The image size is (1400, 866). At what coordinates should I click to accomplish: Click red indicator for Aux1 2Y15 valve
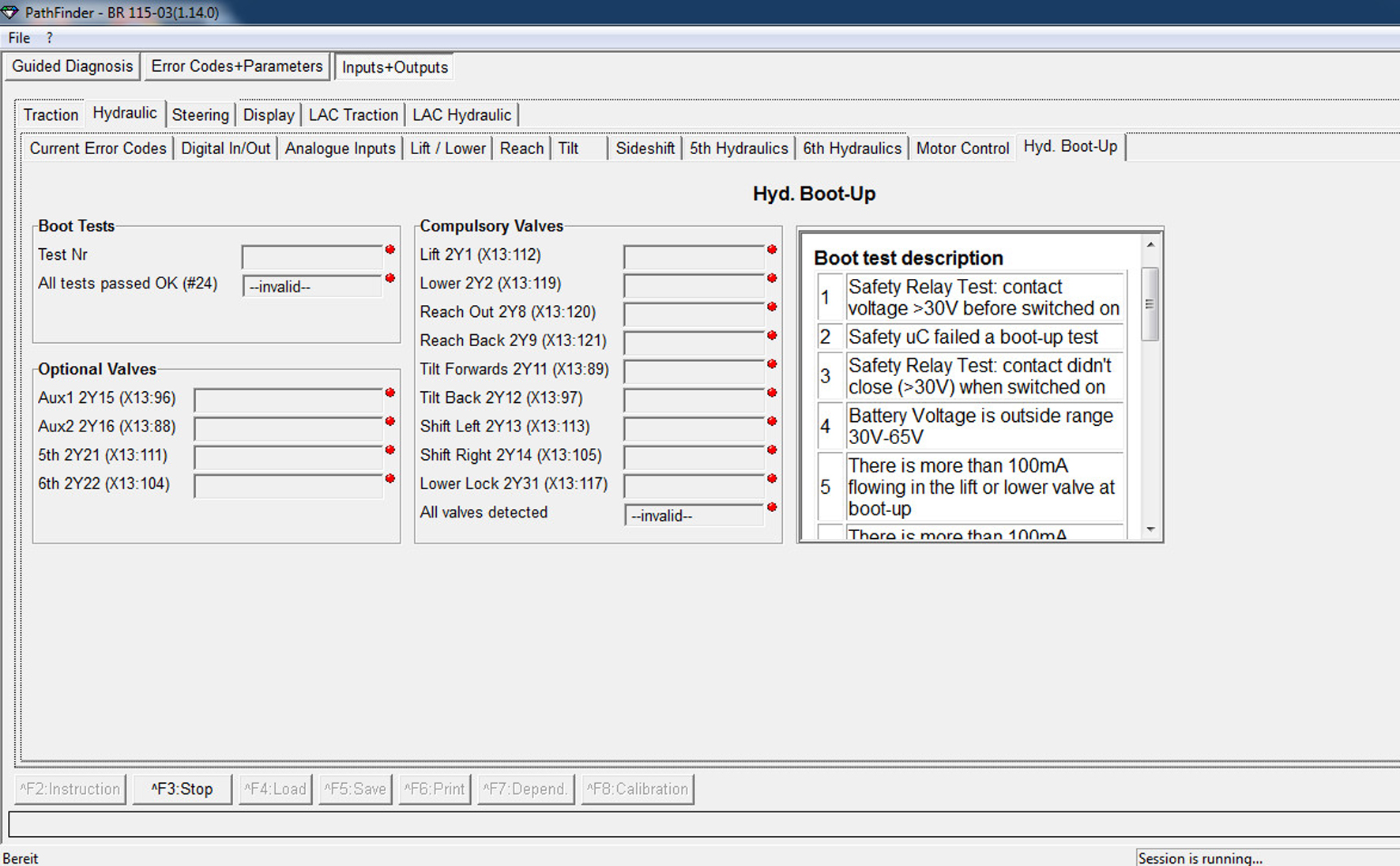[390, 393]
